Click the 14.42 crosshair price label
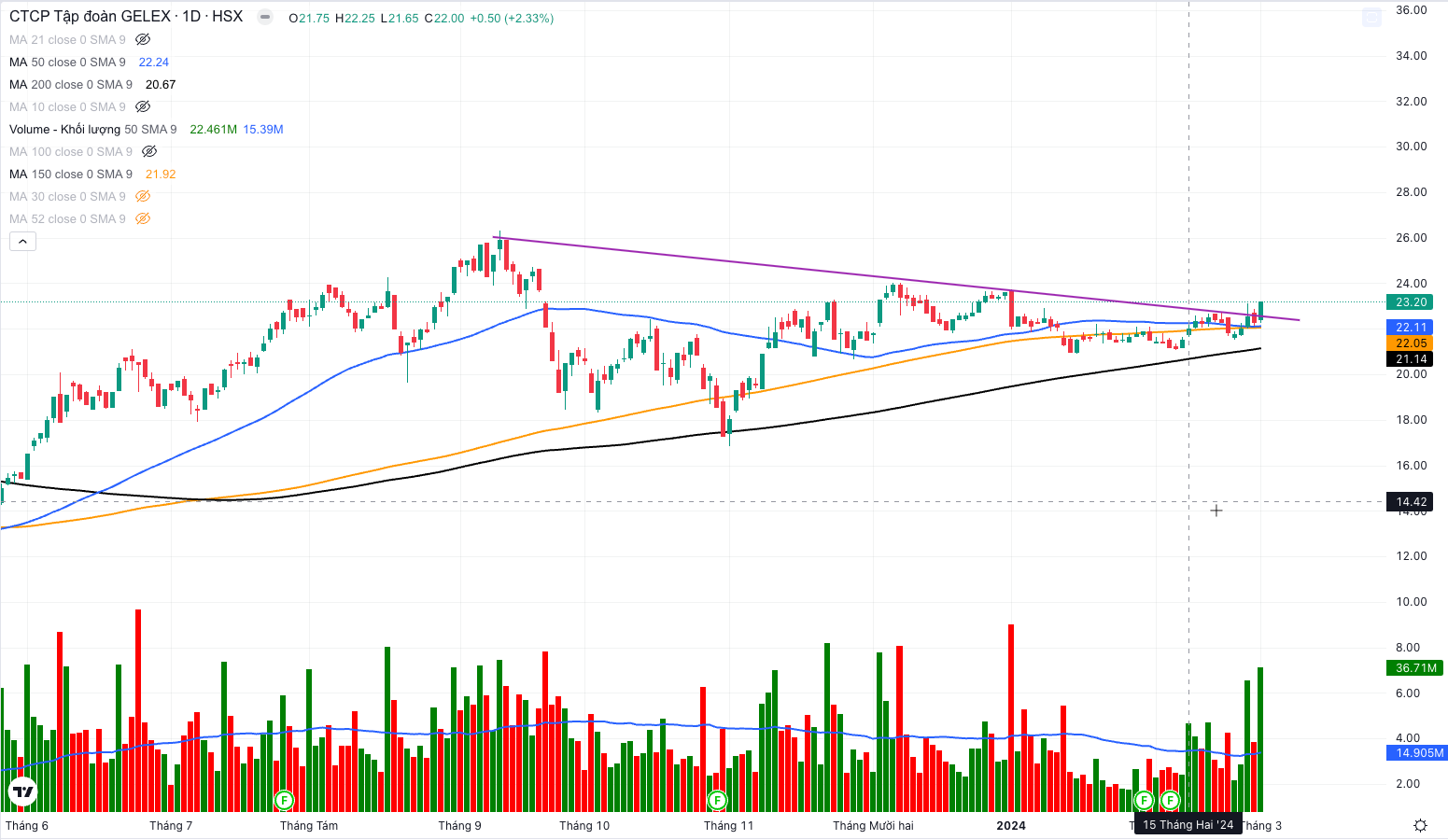Viewport: 1448px width, 840px height. [1411, 501]
